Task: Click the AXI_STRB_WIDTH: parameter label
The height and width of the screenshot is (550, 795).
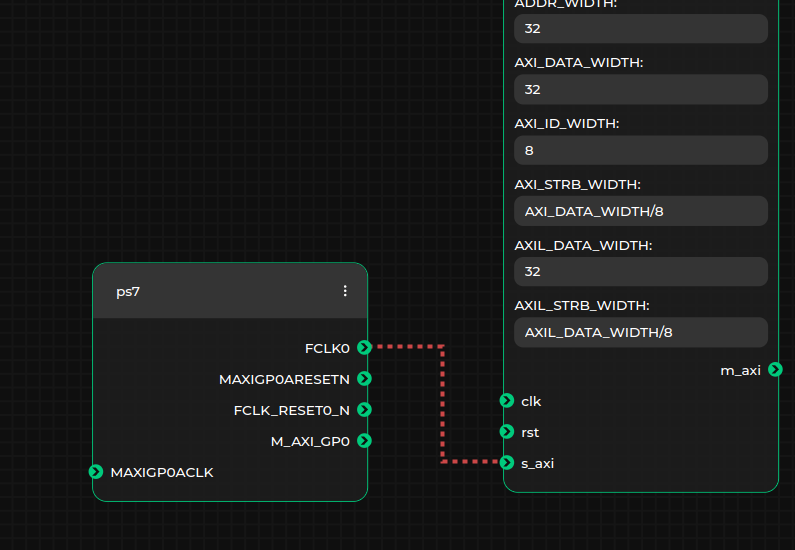Action: (577, 184)
